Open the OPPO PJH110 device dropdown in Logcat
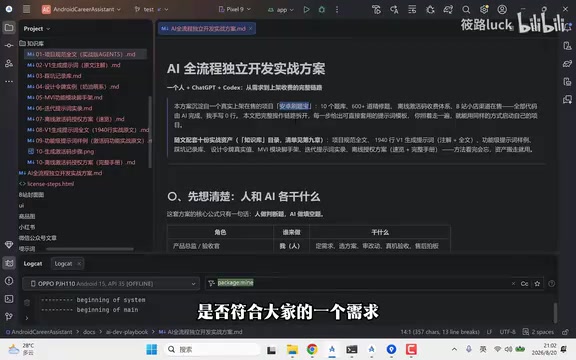The image size is (576, 360). [x=111, y=283]
